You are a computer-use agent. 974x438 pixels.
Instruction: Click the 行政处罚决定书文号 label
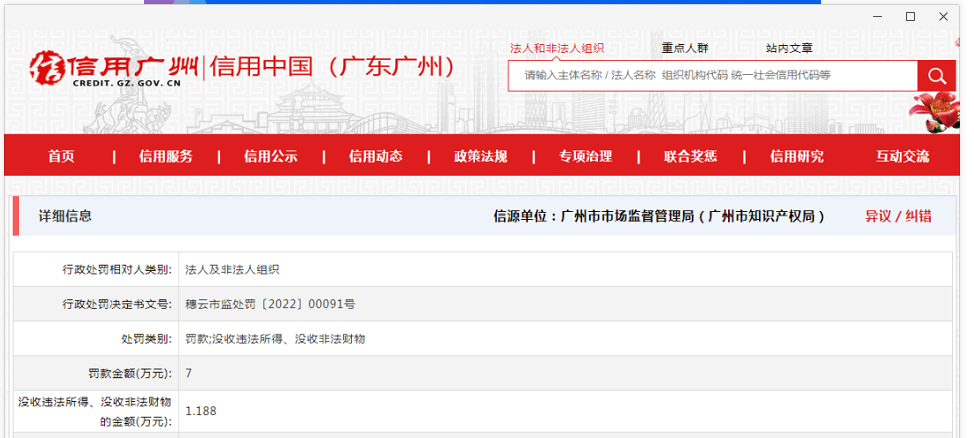116,304
